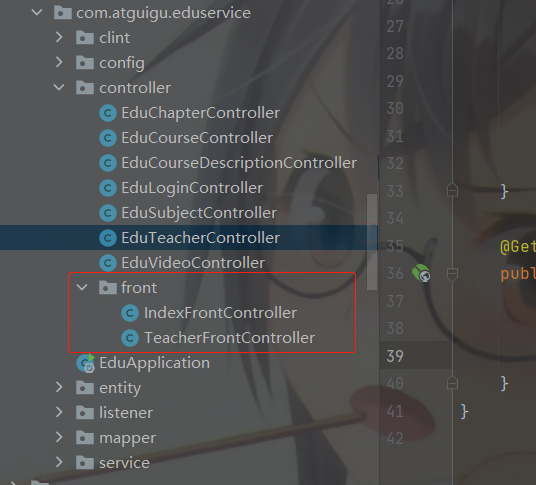Toggle the code fold marker on line 40

pos(452,382)
